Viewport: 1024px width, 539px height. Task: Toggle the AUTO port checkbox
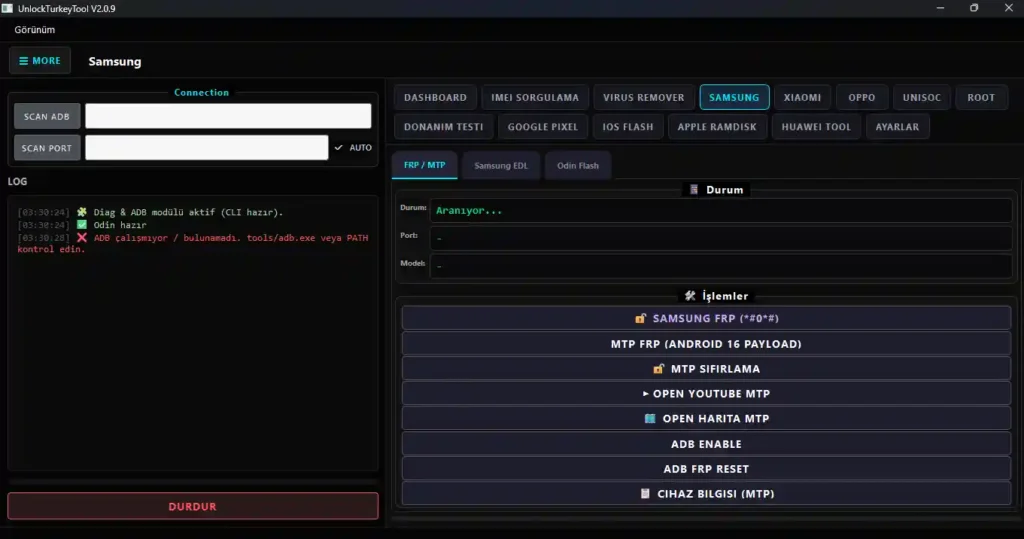(340, 148)
